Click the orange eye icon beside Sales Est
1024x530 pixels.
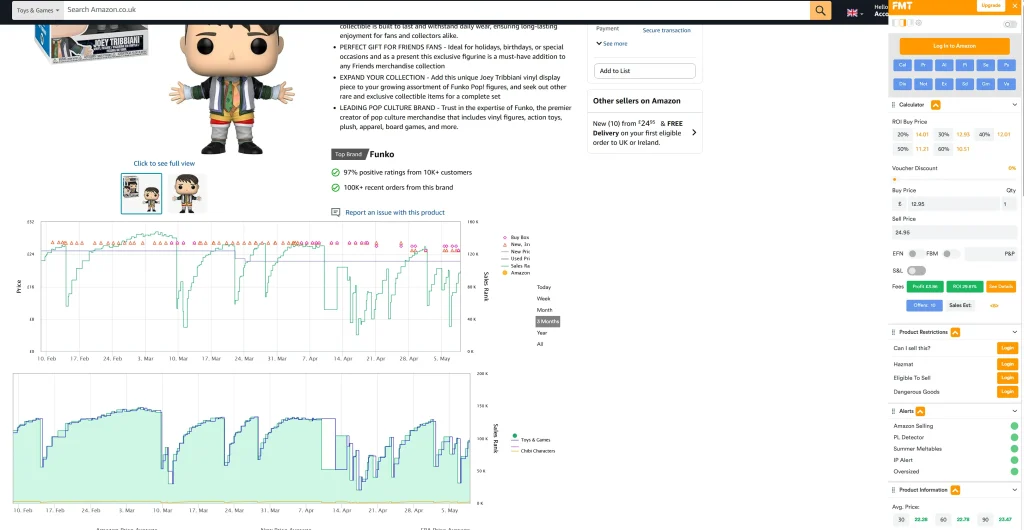994,305
